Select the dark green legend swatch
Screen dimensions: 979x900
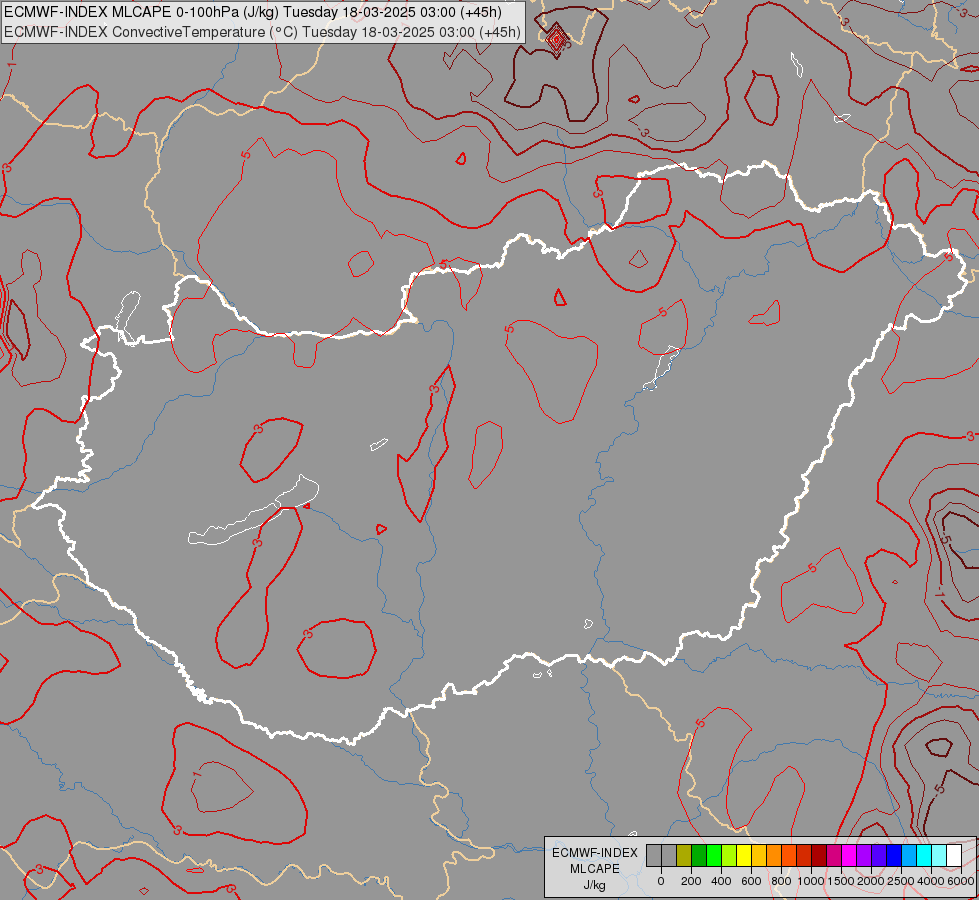(699, 856)
